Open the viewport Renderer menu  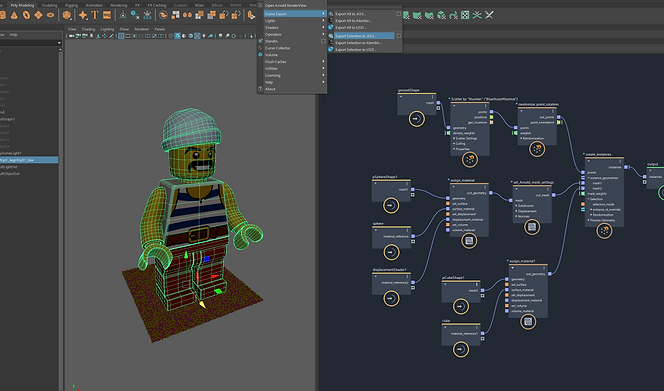(x=141, y=29)
